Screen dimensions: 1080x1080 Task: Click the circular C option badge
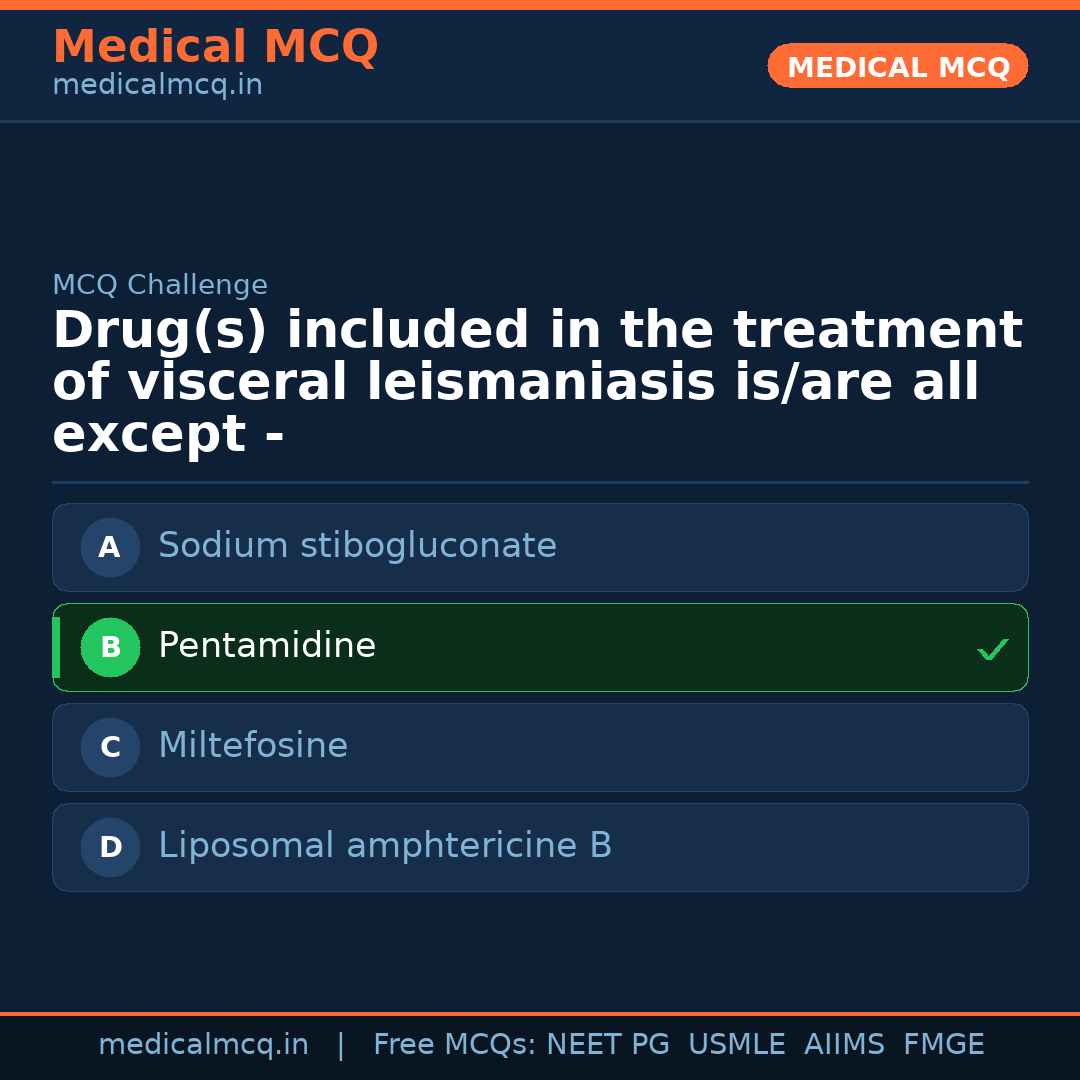point(110,747)
